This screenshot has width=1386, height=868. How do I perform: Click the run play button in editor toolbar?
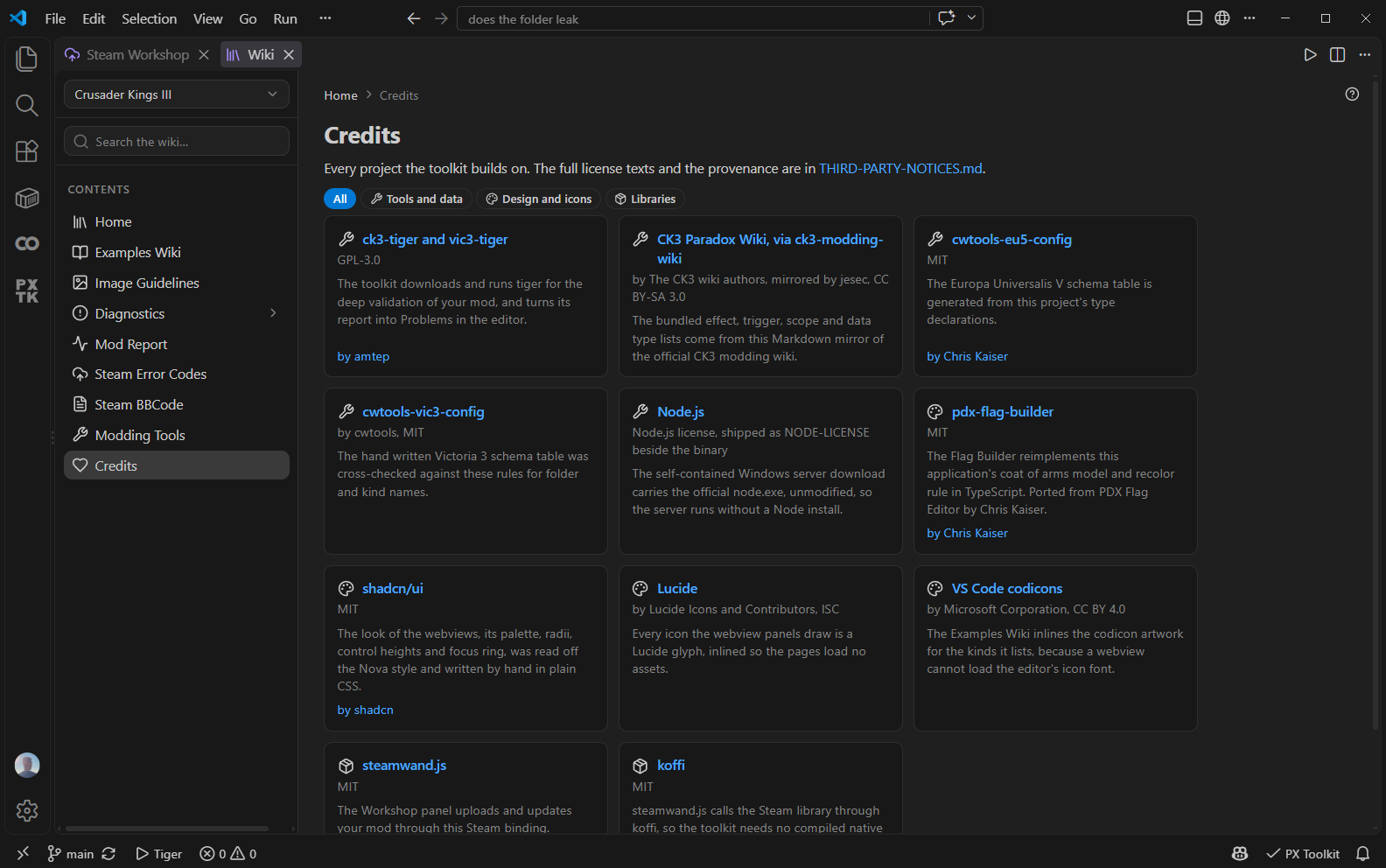point(1310,54)
